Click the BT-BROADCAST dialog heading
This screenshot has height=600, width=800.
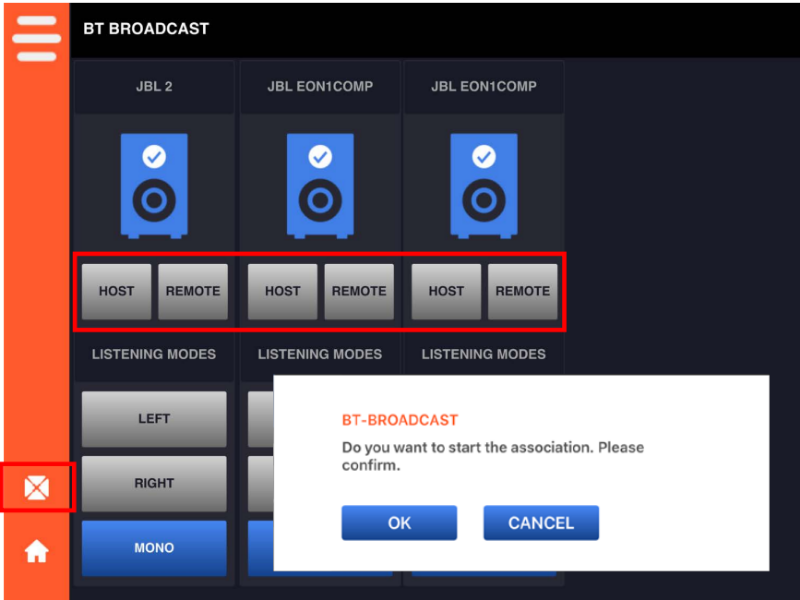click(400, 420)
